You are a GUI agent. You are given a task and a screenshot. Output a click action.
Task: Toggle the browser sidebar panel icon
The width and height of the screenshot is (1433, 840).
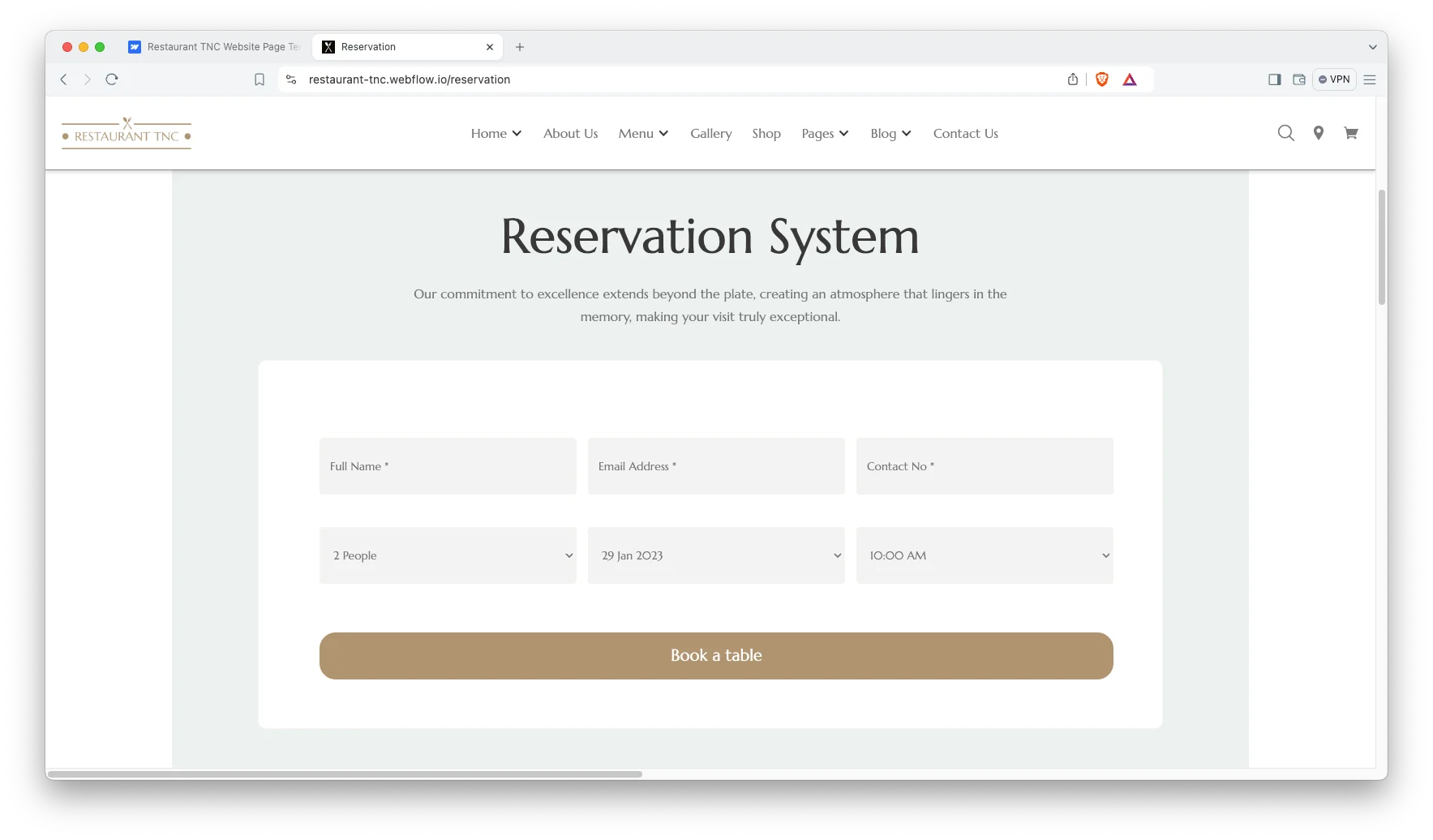(1274, 79)
